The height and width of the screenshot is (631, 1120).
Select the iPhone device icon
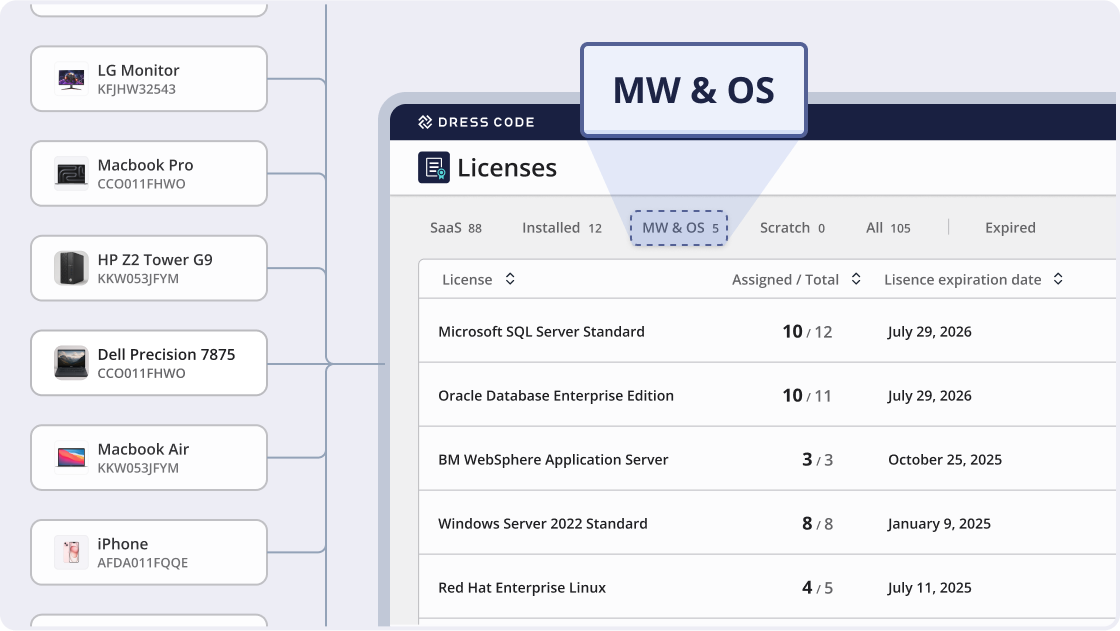[69, 551]
